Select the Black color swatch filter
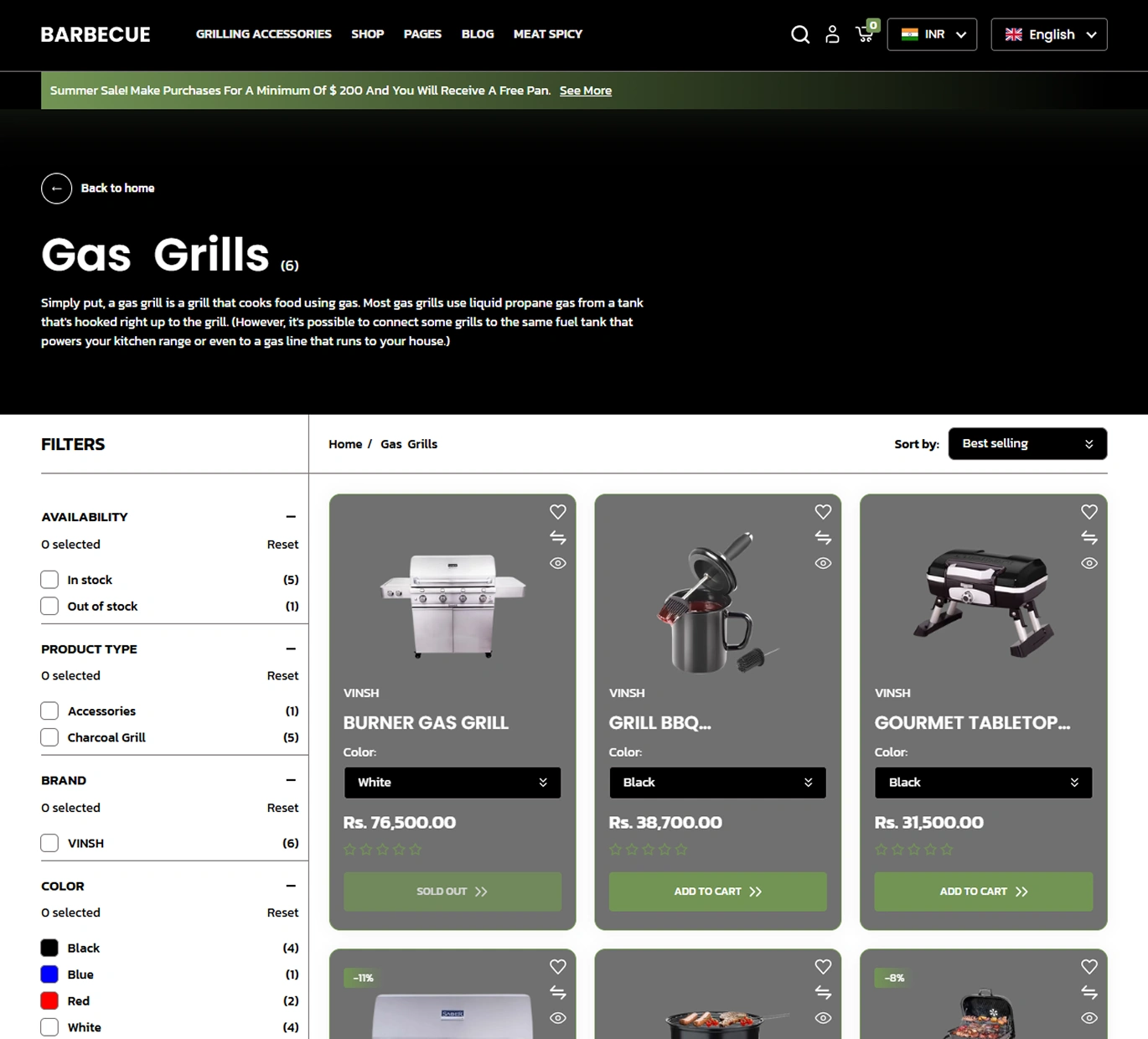This screenshot has width=1148, height=1039. point(49,948)
